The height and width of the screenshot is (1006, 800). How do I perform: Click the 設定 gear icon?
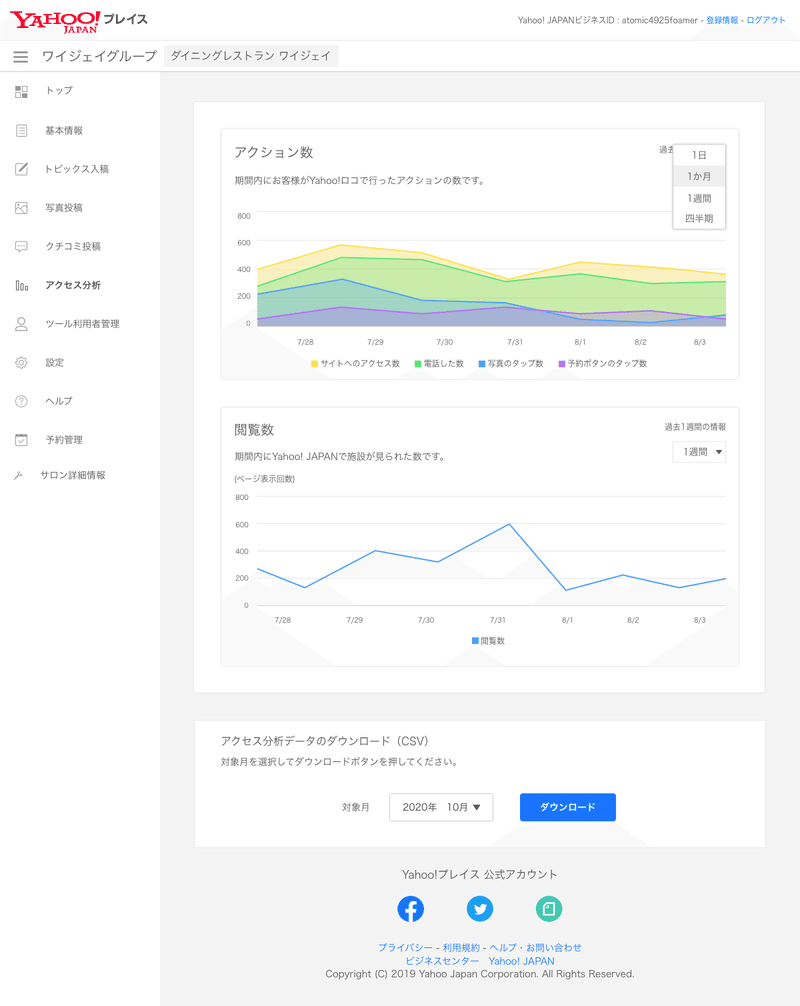[x=21, y=362]
